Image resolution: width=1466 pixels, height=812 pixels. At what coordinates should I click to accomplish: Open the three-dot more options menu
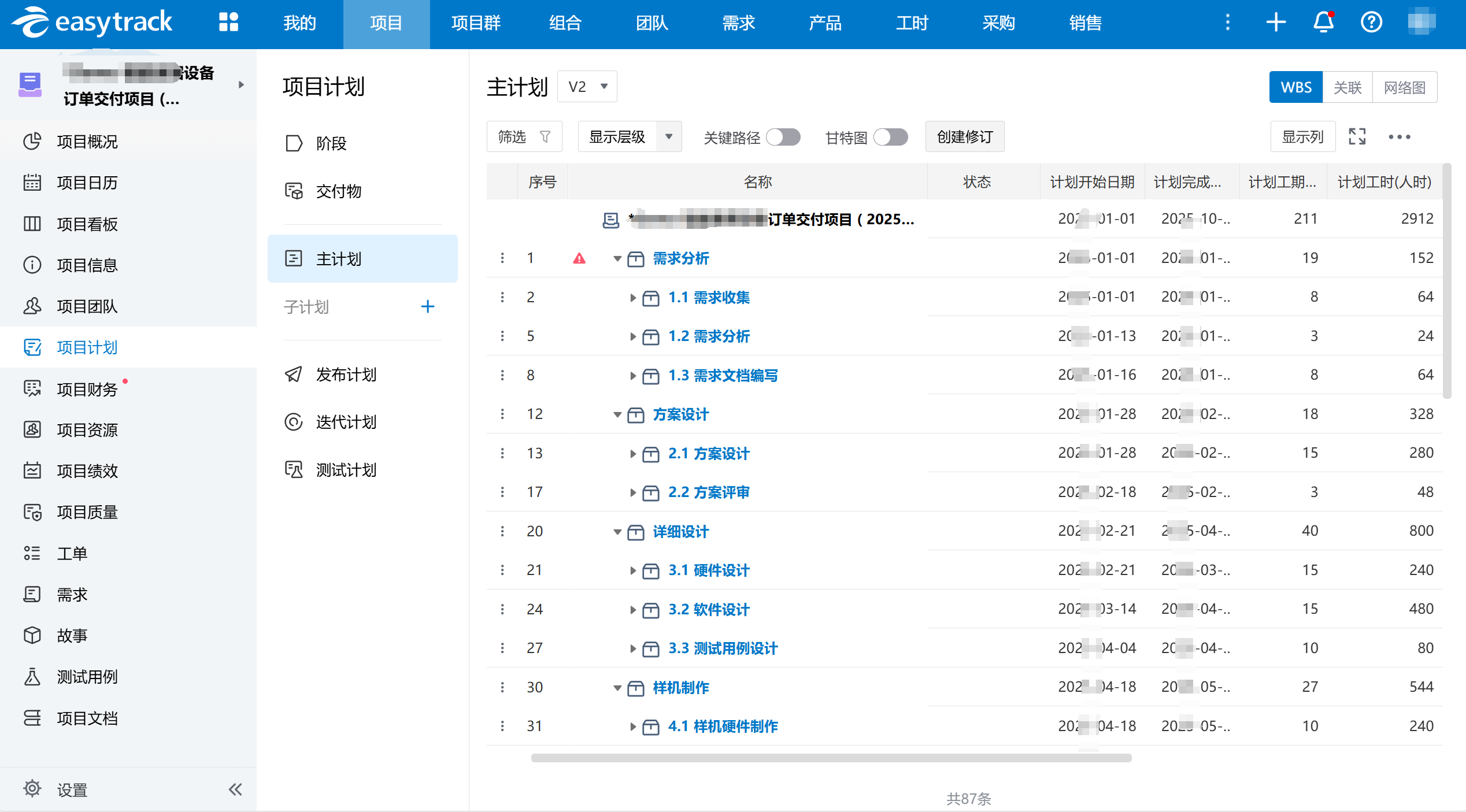[x=1400, y=136]
